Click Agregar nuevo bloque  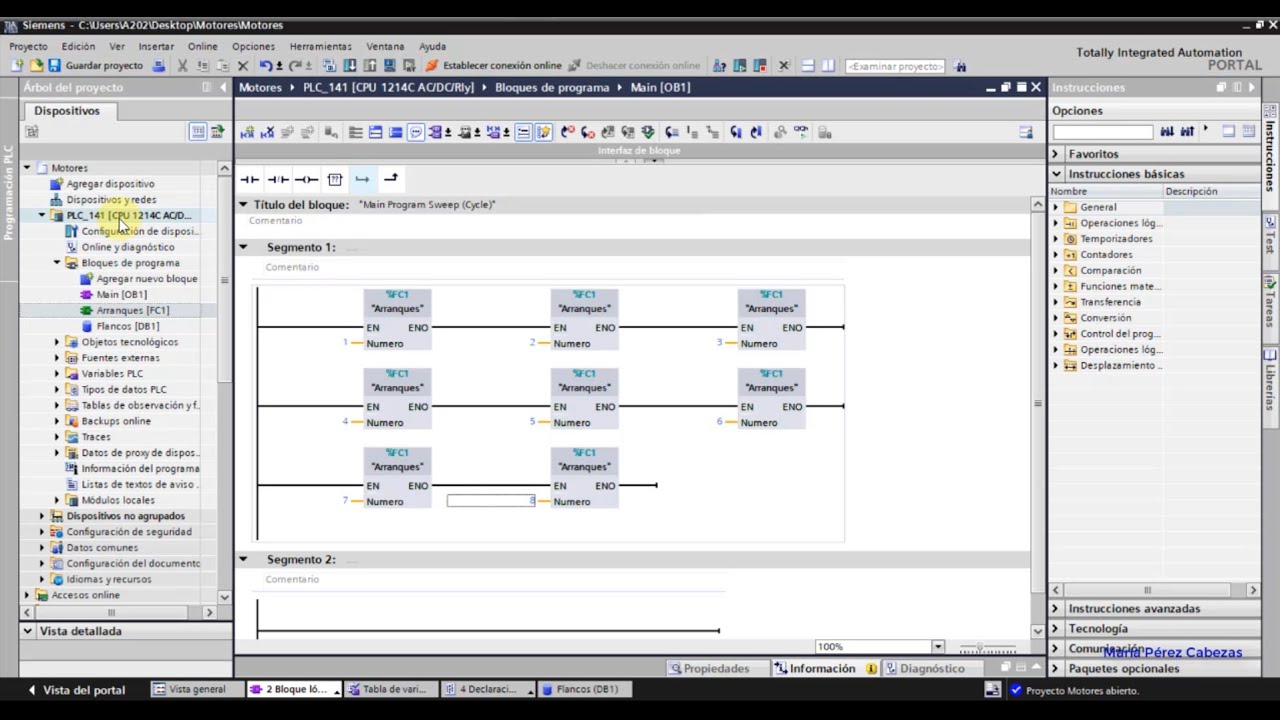pyautogui.click(x=139, y=278)
